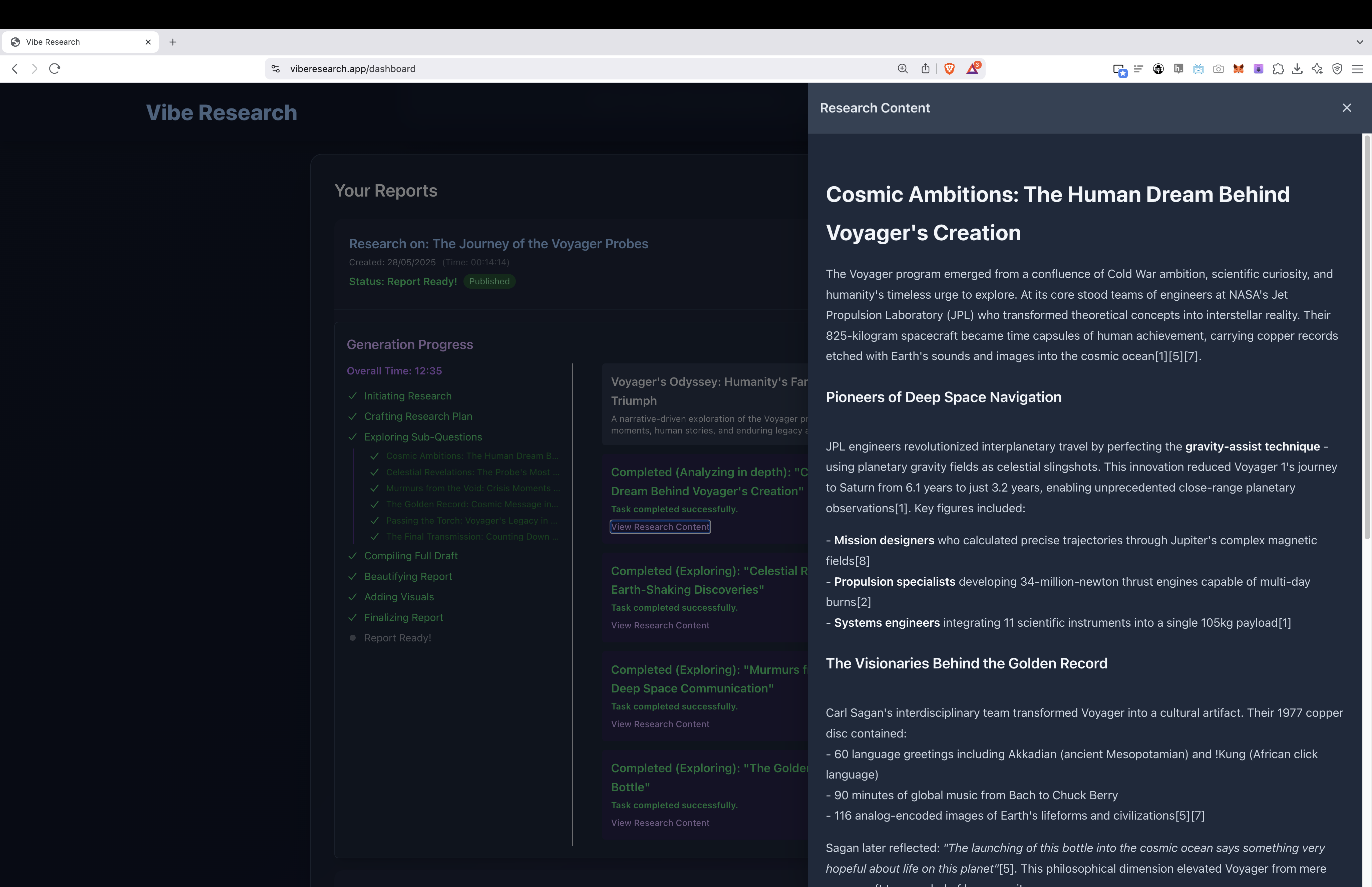Click the site settings icon beside URL
The width and height of the screenshot is (1372, 887).
[276, 68]
